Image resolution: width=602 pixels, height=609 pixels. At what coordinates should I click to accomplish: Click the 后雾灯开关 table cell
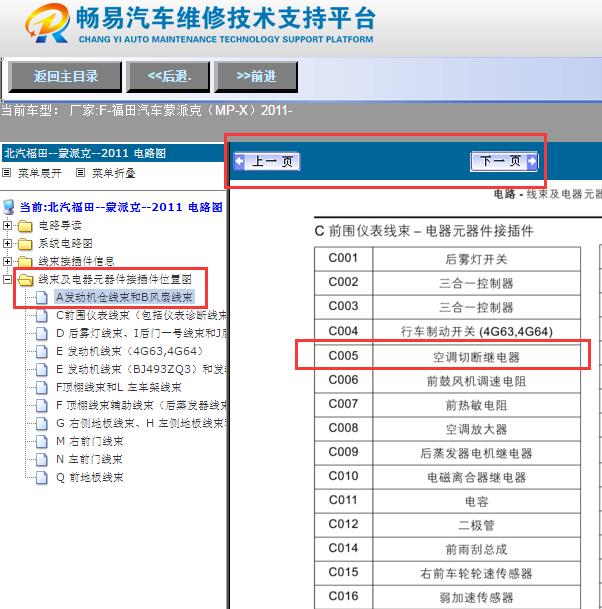[x=476, y=259]
